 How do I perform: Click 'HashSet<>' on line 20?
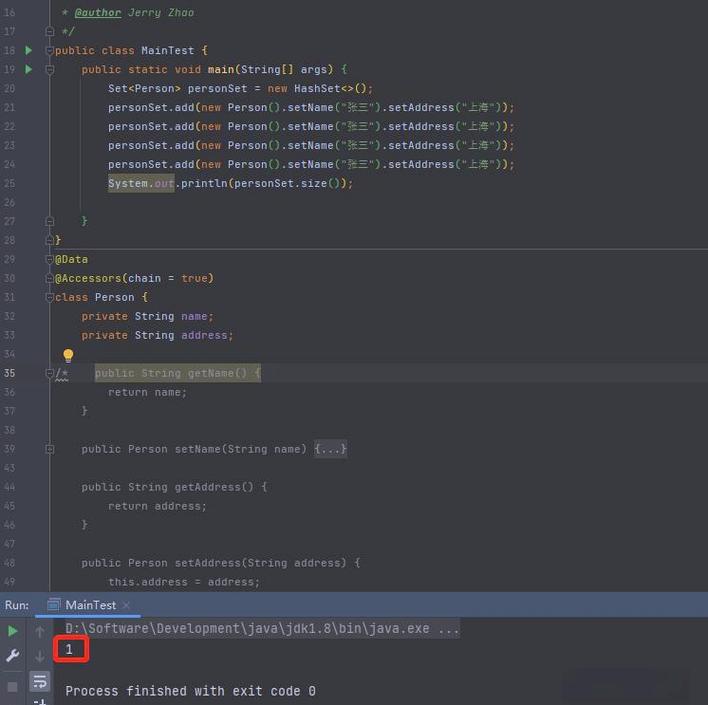tap(324, 88)
